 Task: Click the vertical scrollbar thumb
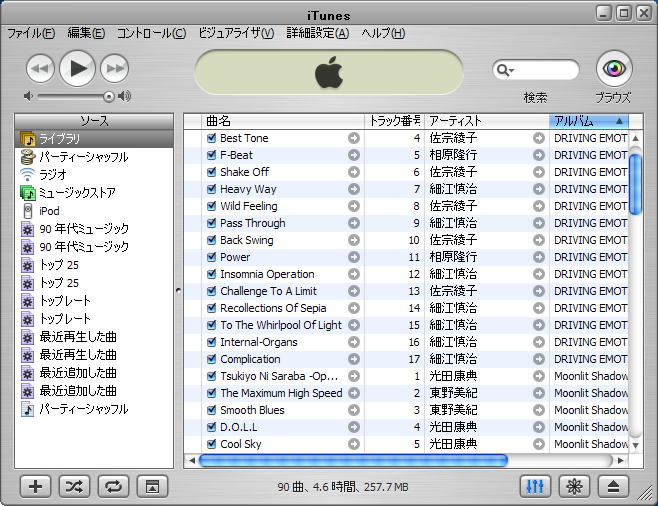635,184
